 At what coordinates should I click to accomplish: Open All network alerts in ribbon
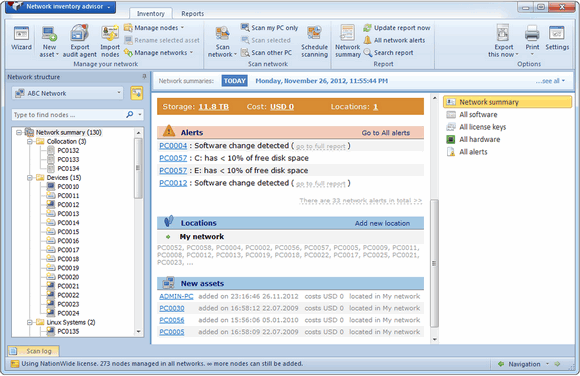(394, 40)
